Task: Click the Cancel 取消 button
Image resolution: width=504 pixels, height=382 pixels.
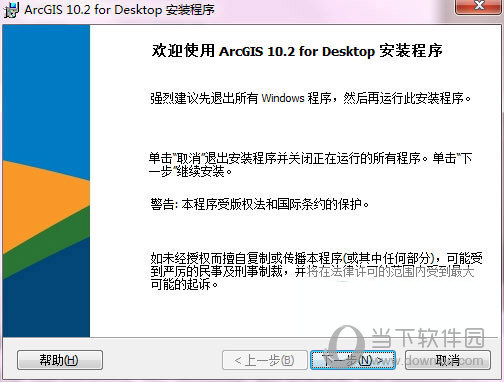Action: (x=448, y=360)
